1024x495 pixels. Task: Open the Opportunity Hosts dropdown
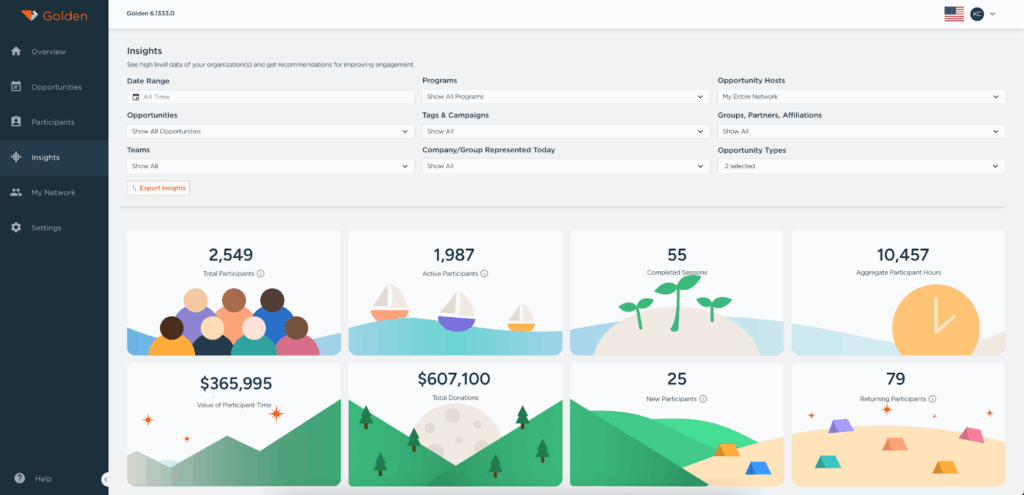tap(861, 97)
